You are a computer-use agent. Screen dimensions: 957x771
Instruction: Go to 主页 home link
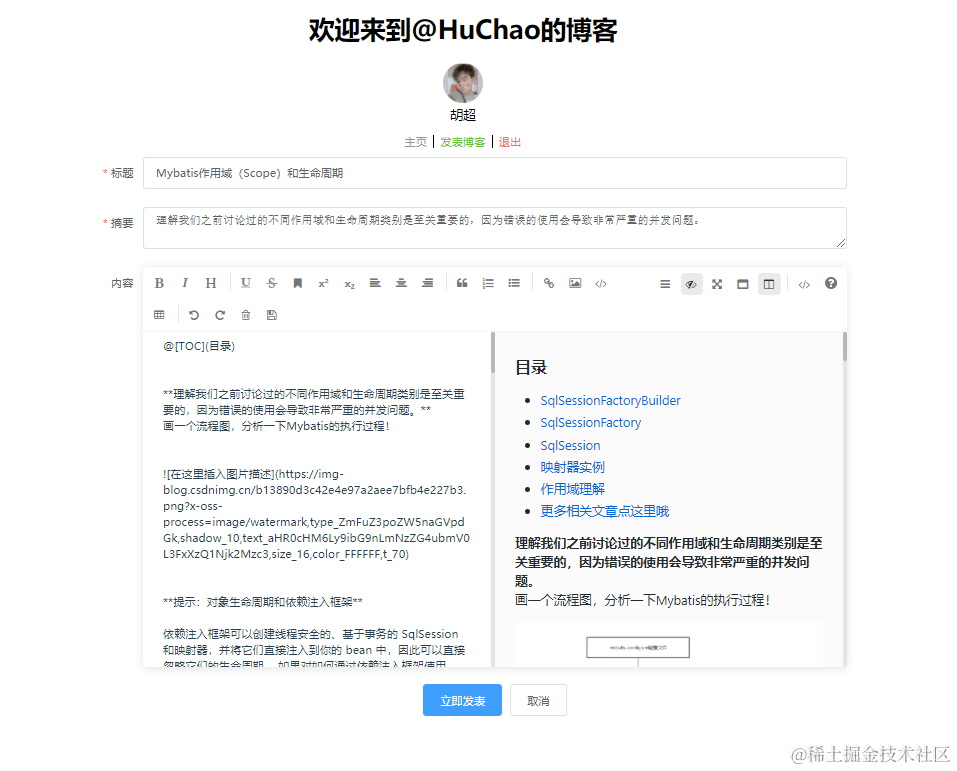coord(416,142)
